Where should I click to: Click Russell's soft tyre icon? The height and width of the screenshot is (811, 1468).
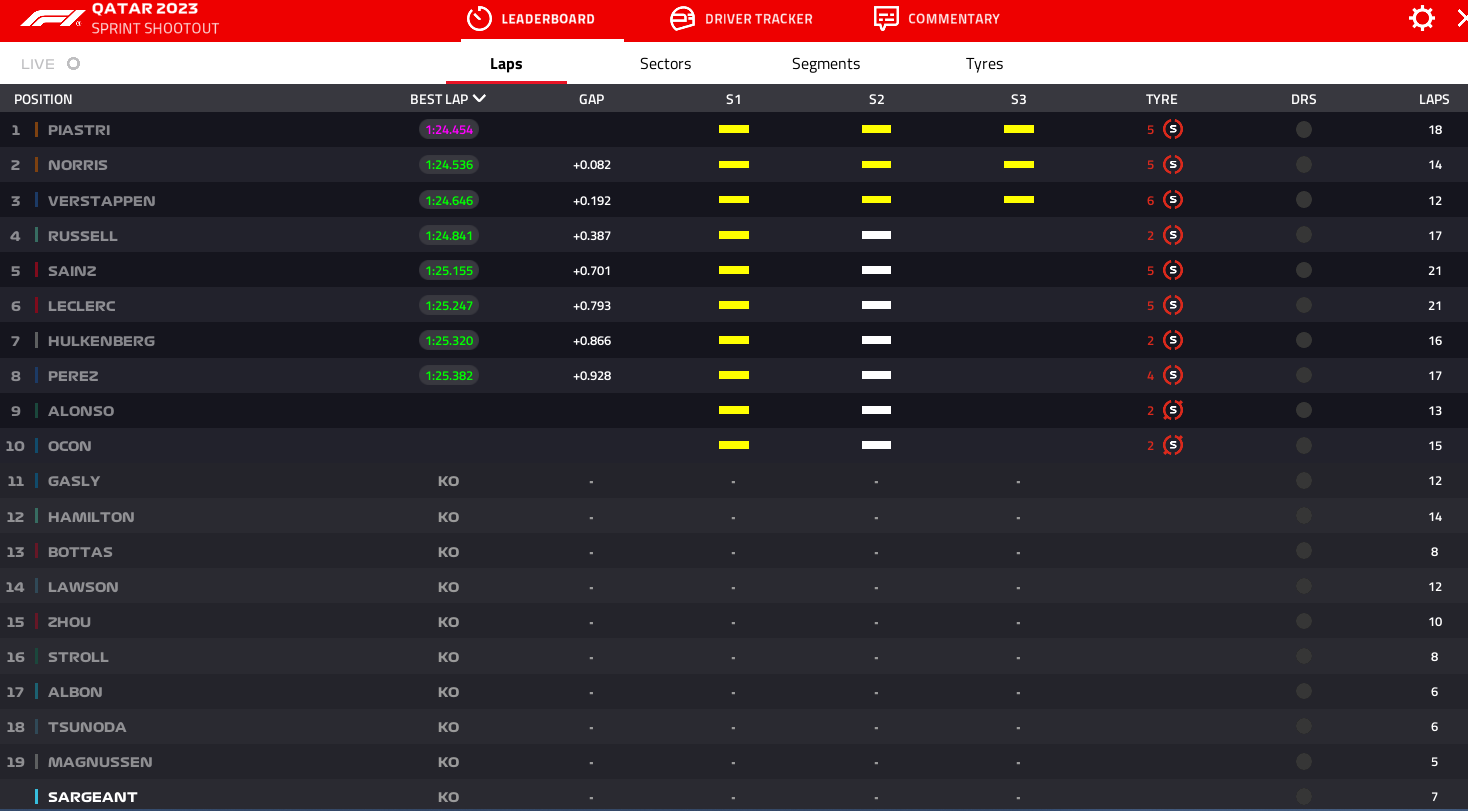tap(1173, 235)
